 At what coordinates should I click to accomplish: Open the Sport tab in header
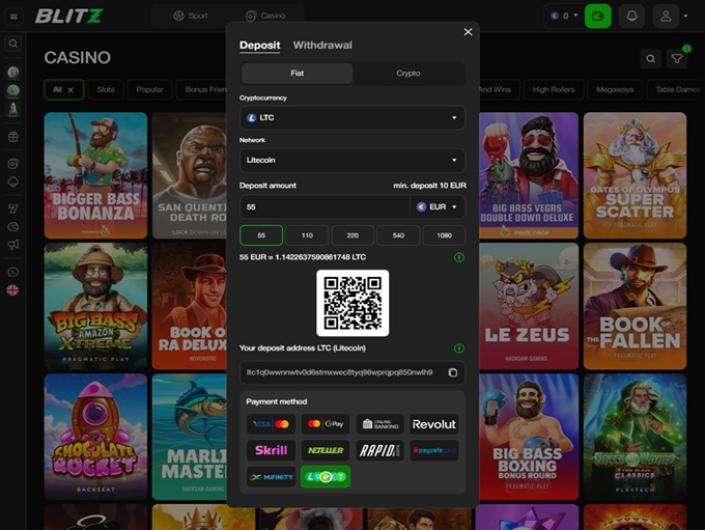[191, 16]
